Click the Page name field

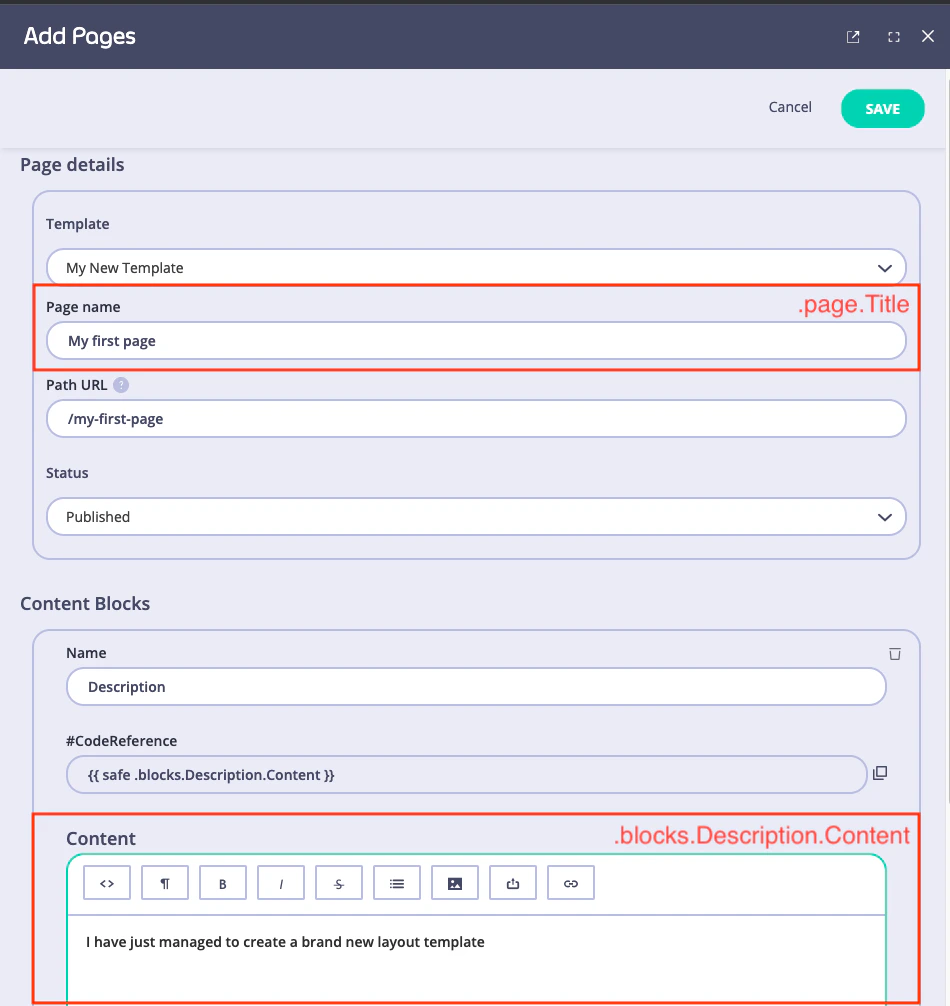pyautogui.click(x=476, y=340)
